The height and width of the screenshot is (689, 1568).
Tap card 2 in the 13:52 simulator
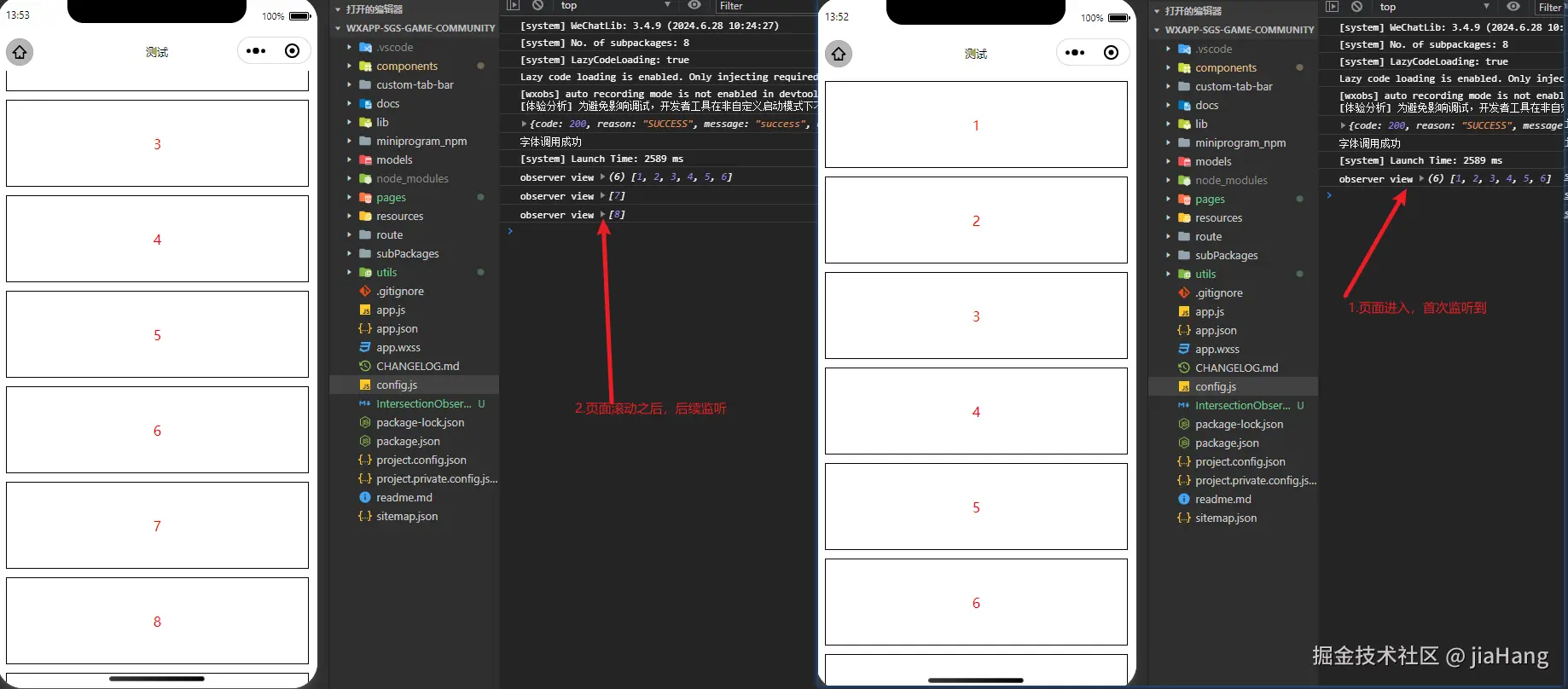click(x=976, y=220)
